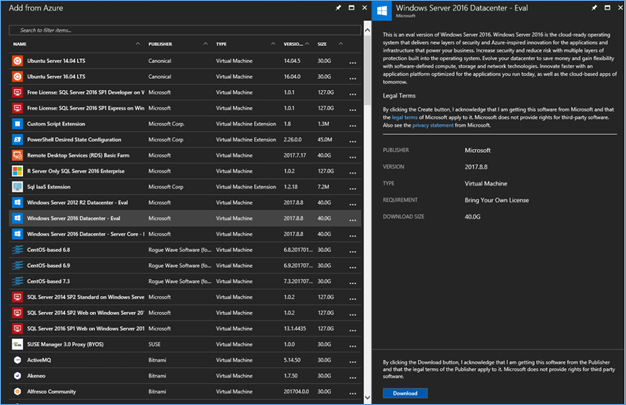This screenshot has width=626, height=405.
Task: Click the SQL Server 2016 SP1 Web icon
Action: 17,328
